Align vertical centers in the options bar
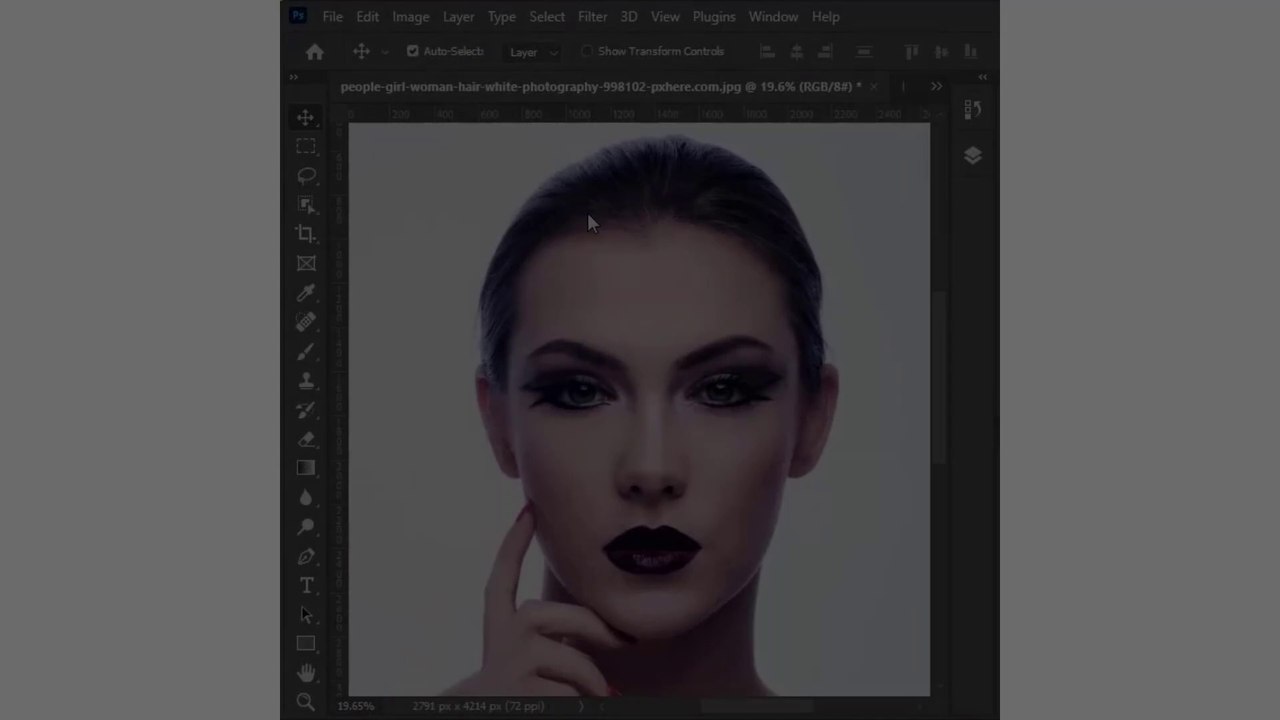The height and width of the screenshot is (720, 1280). coord(941,51)
